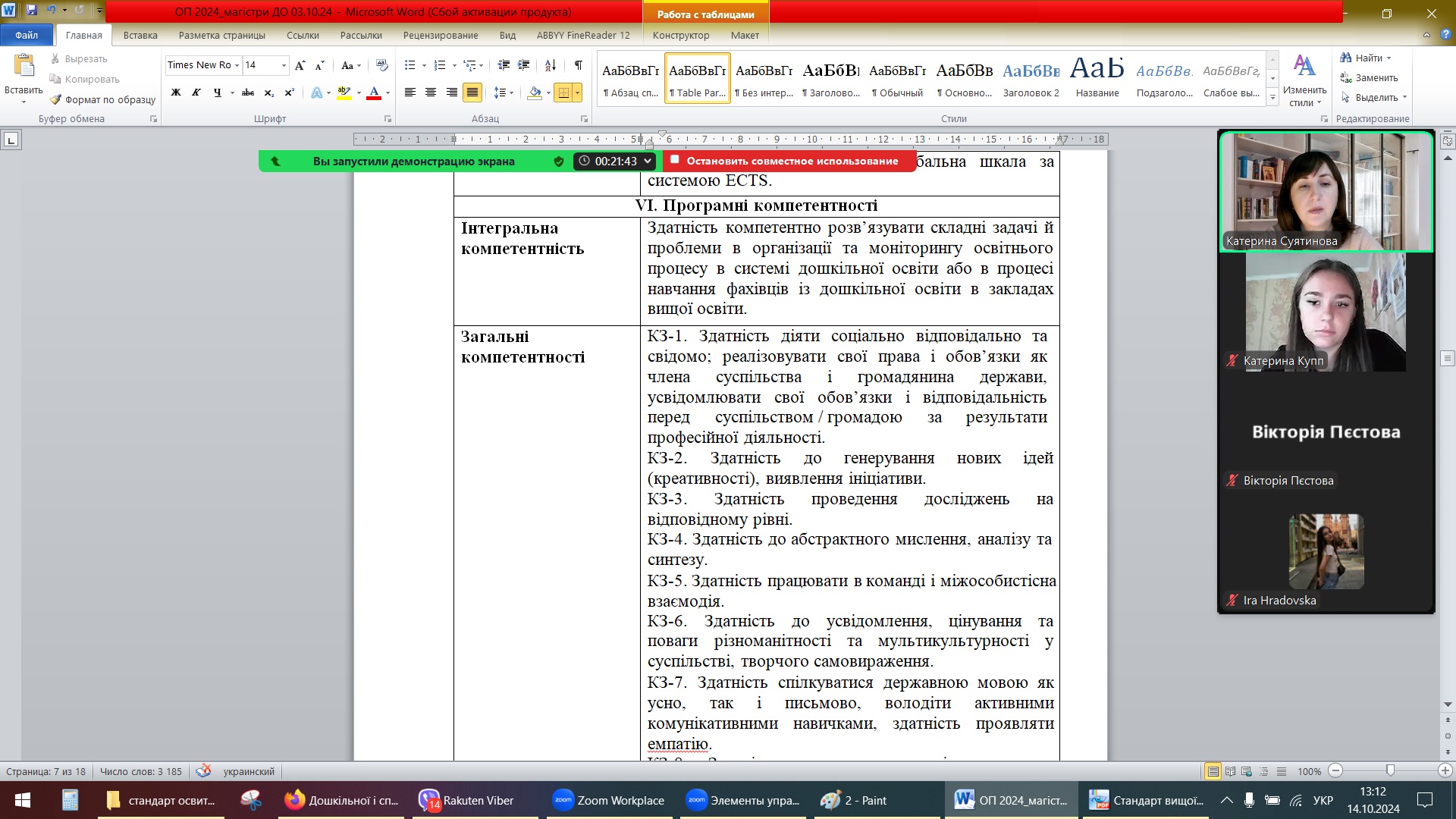Select Катерина Суятинова video thumbnail
1456x819 pixels.
(1326, 191)
